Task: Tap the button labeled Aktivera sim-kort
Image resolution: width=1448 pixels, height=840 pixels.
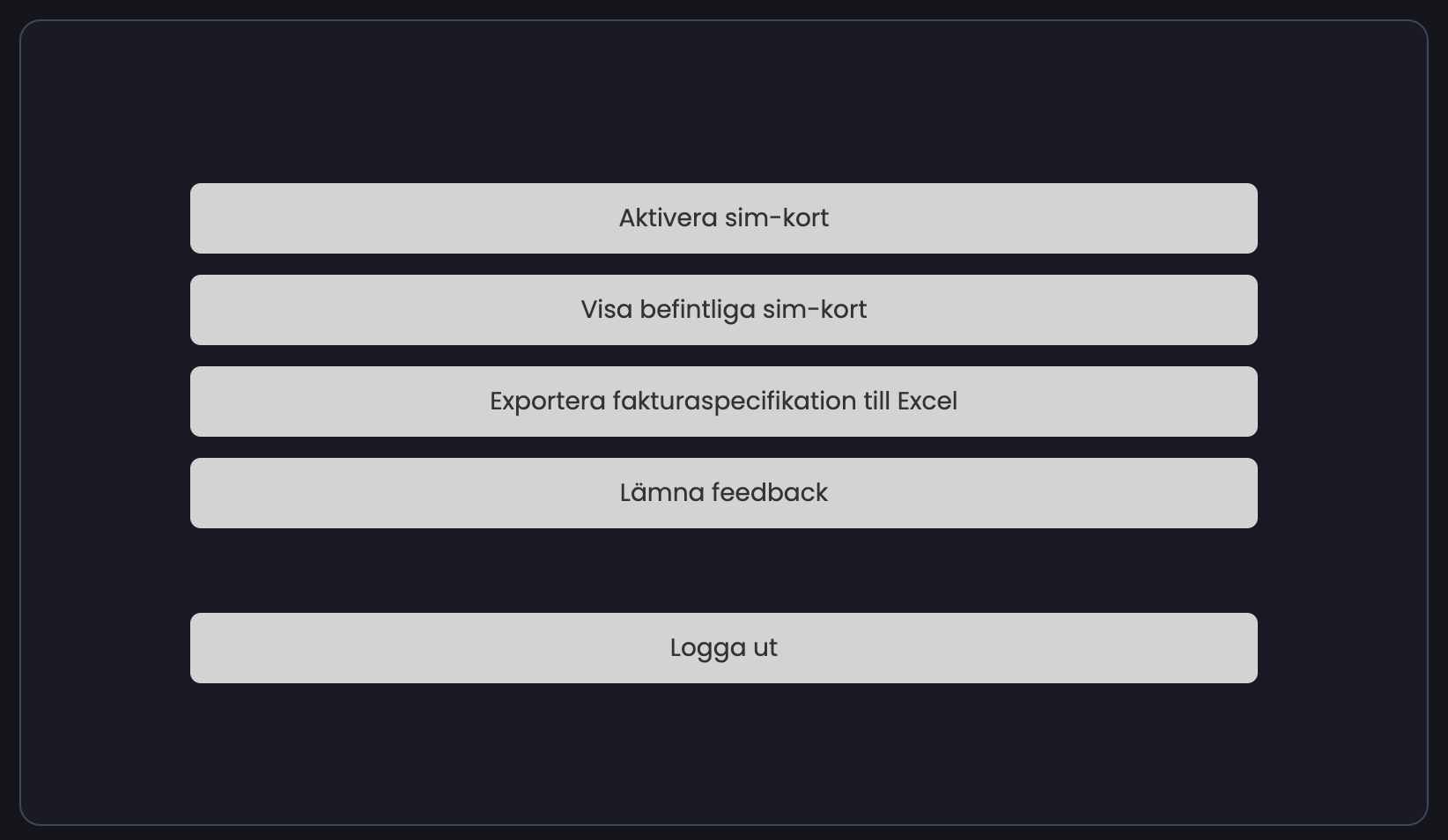Action: tap(723, 218)
